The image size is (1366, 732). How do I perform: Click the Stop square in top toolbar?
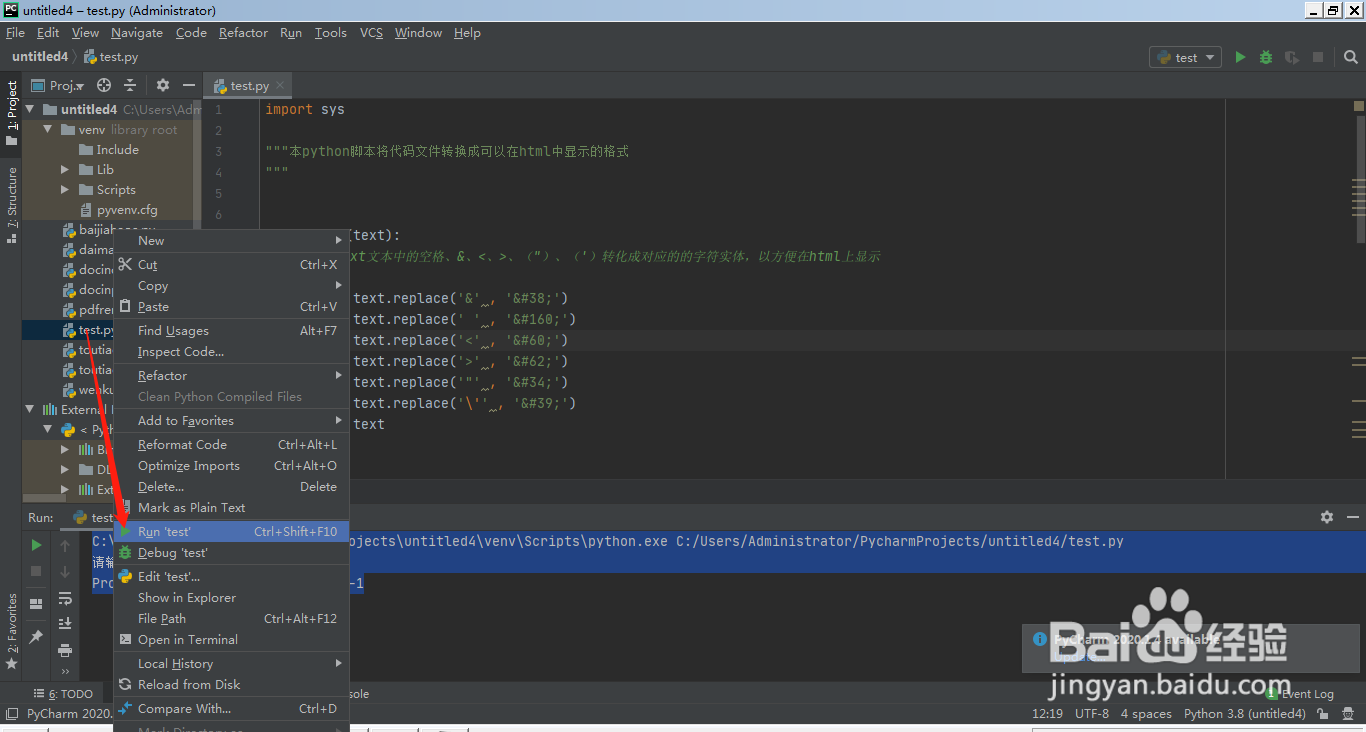[x=1318, y=58]
